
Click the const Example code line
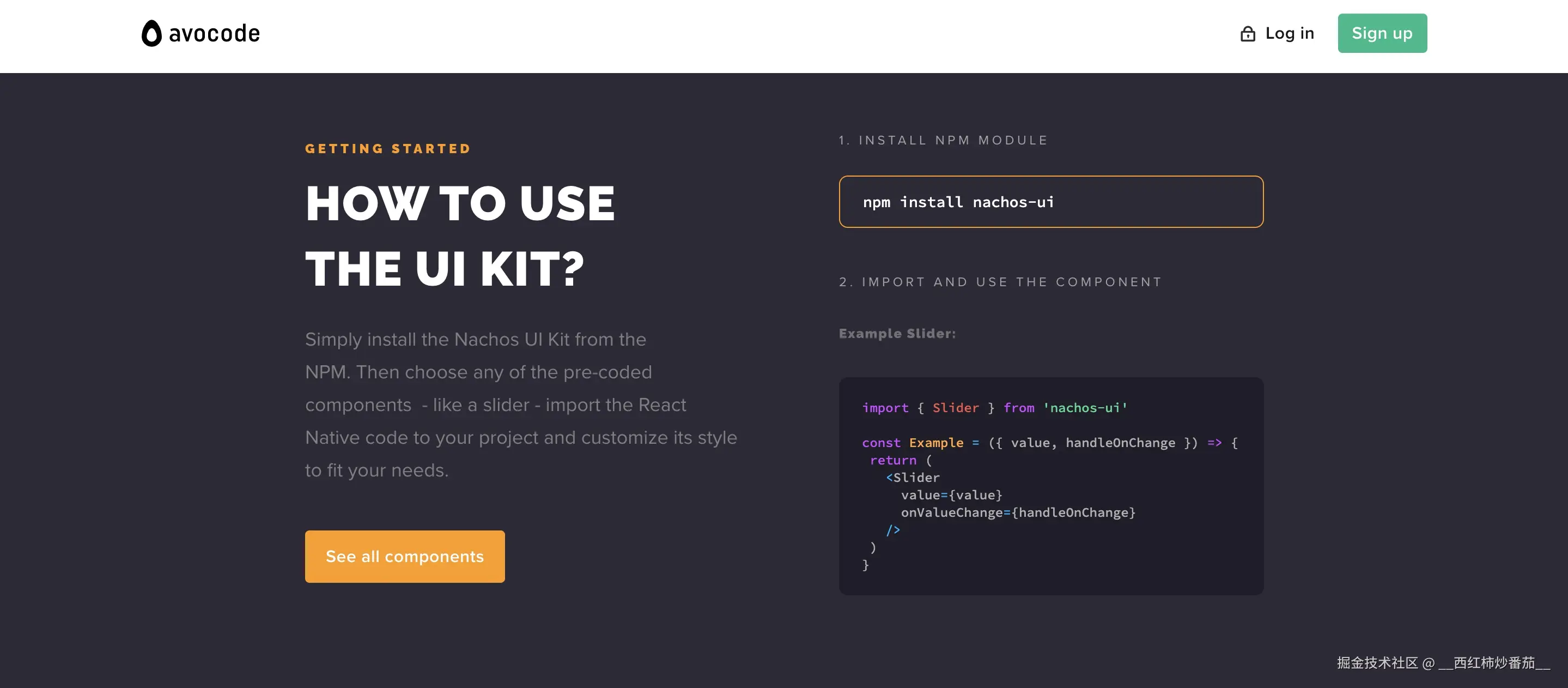click(1049, 443)
